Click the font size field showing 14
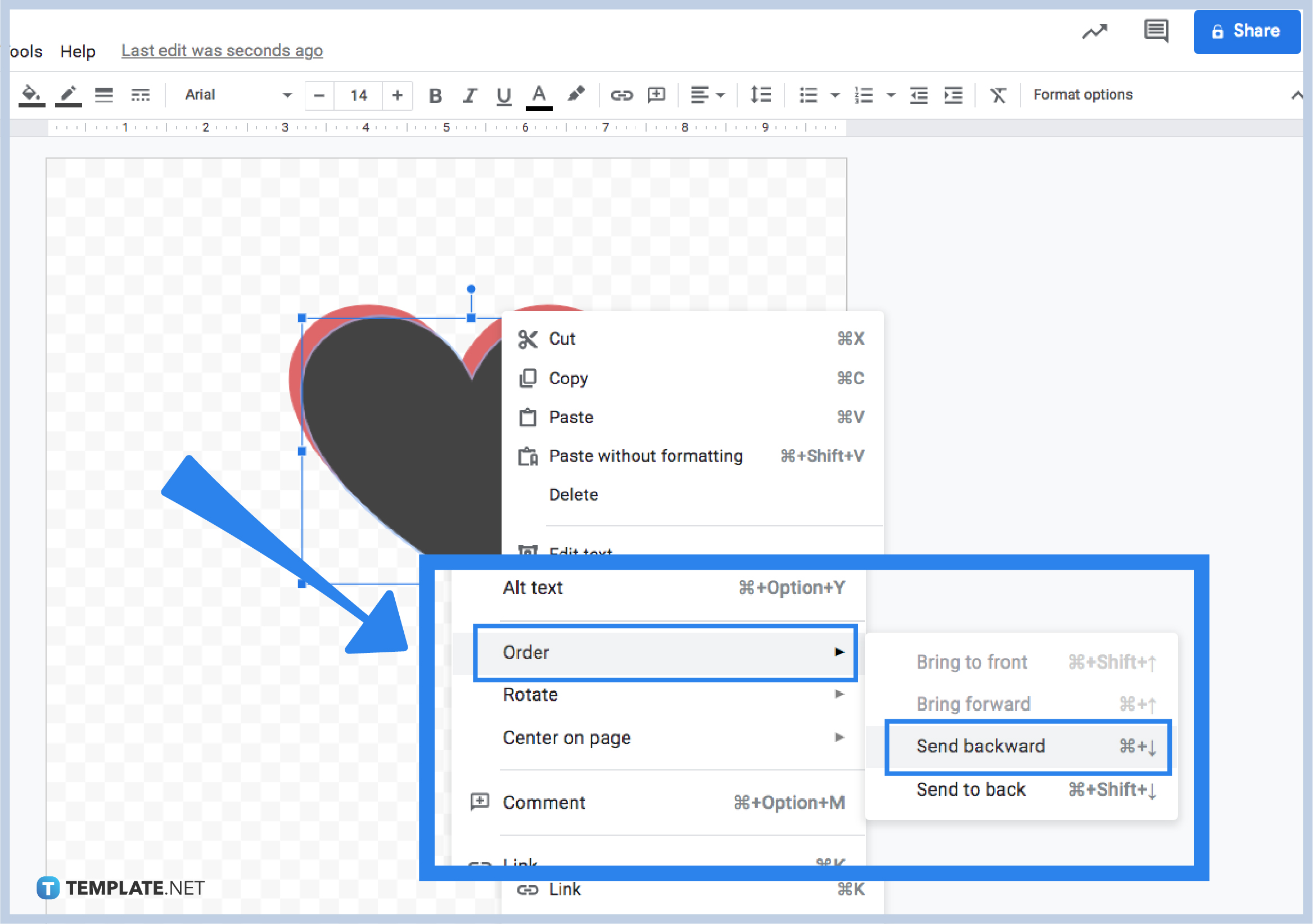The width and height of the screenshot is (1313, 924). 359,96
